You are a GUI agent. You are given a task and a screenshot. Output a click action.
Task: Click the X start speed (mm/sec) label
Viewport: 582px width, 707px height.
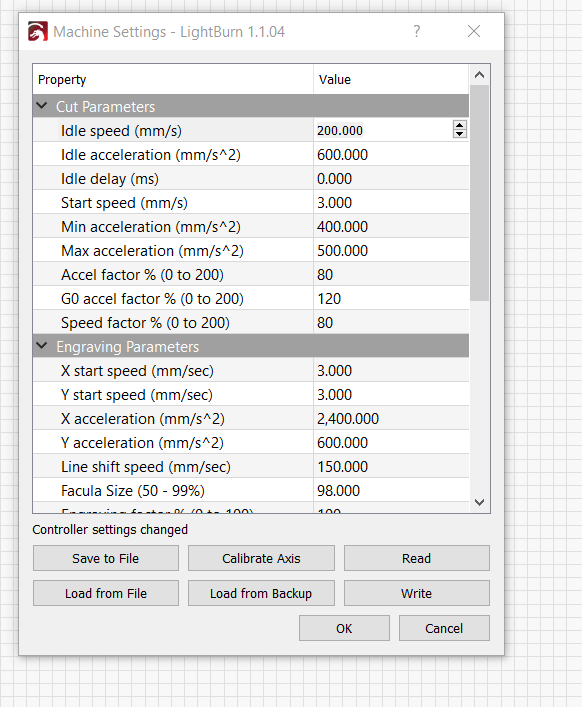137,371
